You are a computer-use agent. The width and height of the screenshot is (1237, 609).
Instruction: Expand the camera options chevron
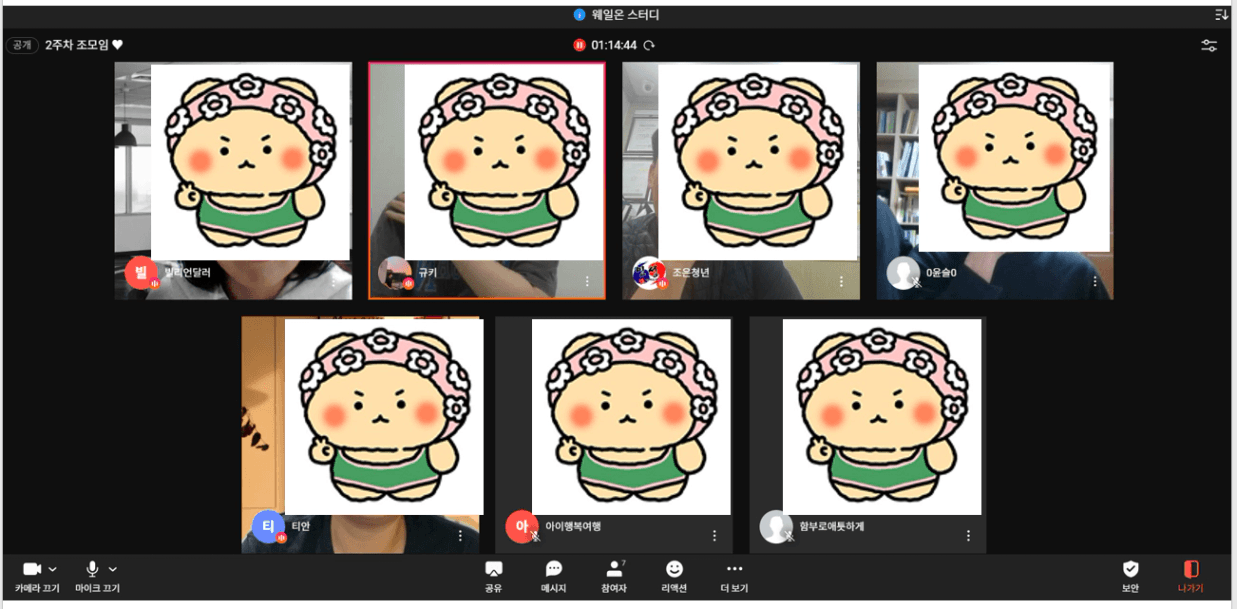click(x=53, y=569)
